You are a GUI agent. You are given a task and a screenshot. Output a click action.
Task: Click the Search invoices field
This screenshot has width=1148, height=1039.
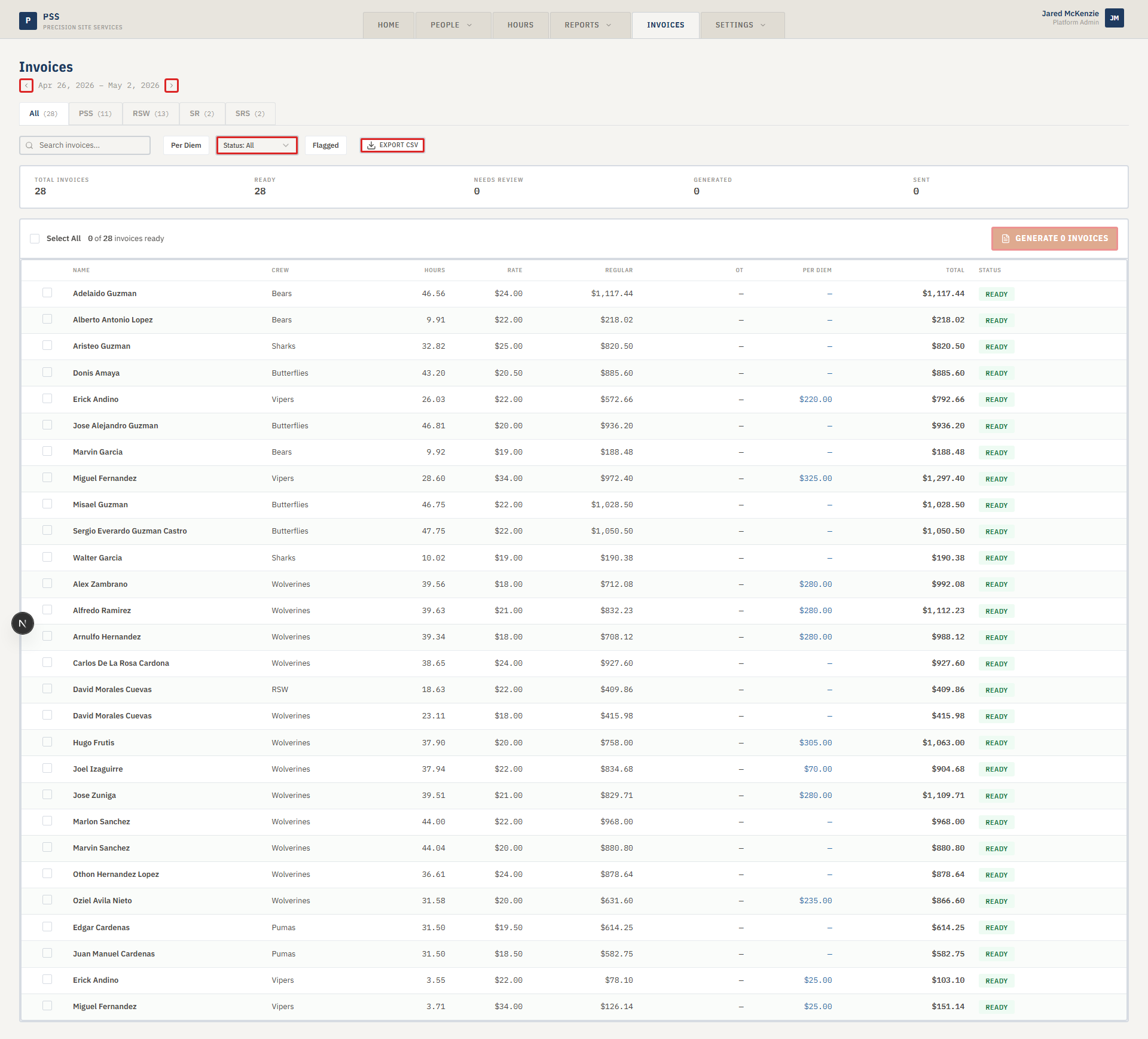85,145
